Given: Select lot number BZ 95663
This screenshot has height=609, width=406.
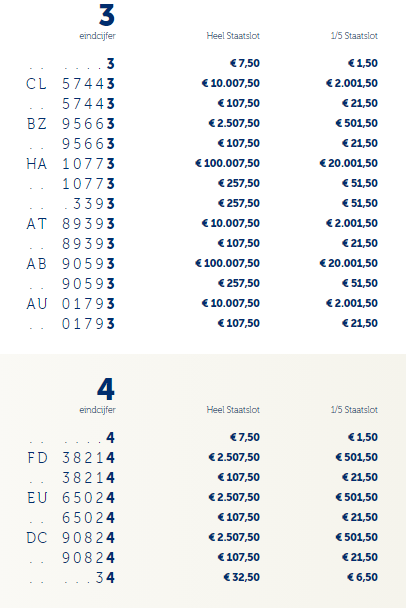Looking at the screenshot, I should point(70,124).
